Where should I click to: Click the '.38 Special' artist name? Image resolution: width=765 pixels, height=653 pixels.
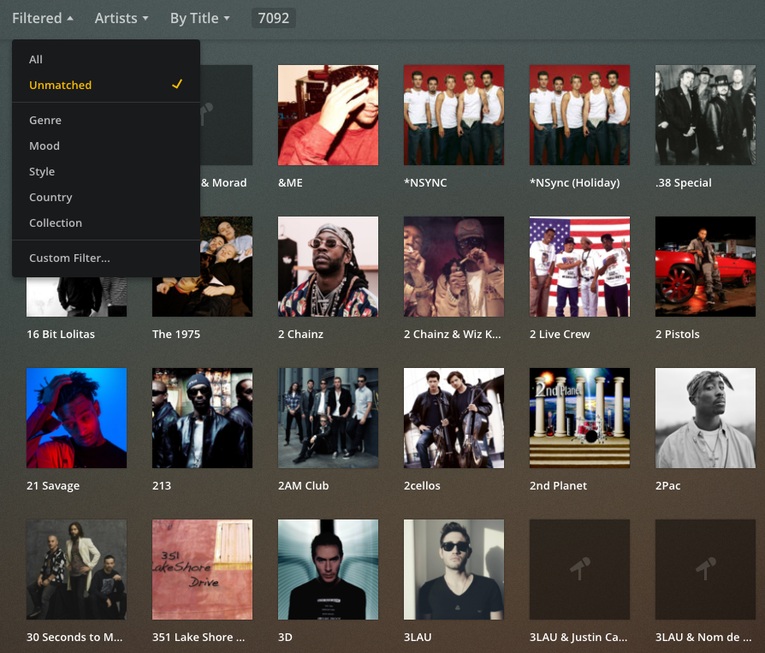click(683, 183)
